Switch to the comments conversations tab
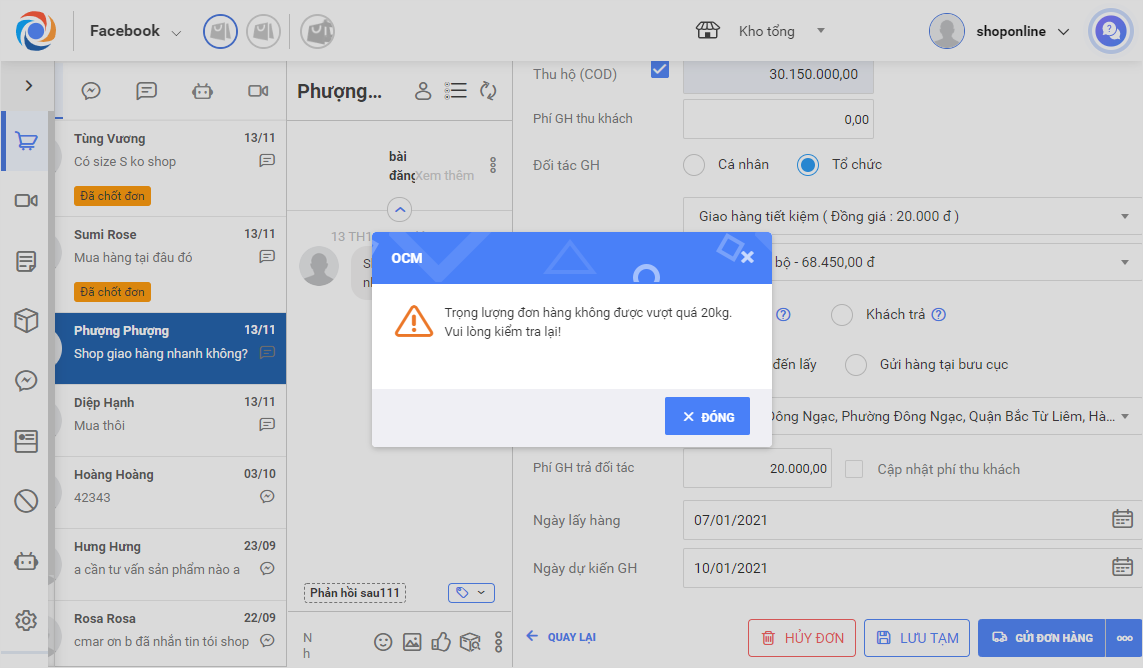Screen dimensions: 1143x668 click(x=147, y=90)
